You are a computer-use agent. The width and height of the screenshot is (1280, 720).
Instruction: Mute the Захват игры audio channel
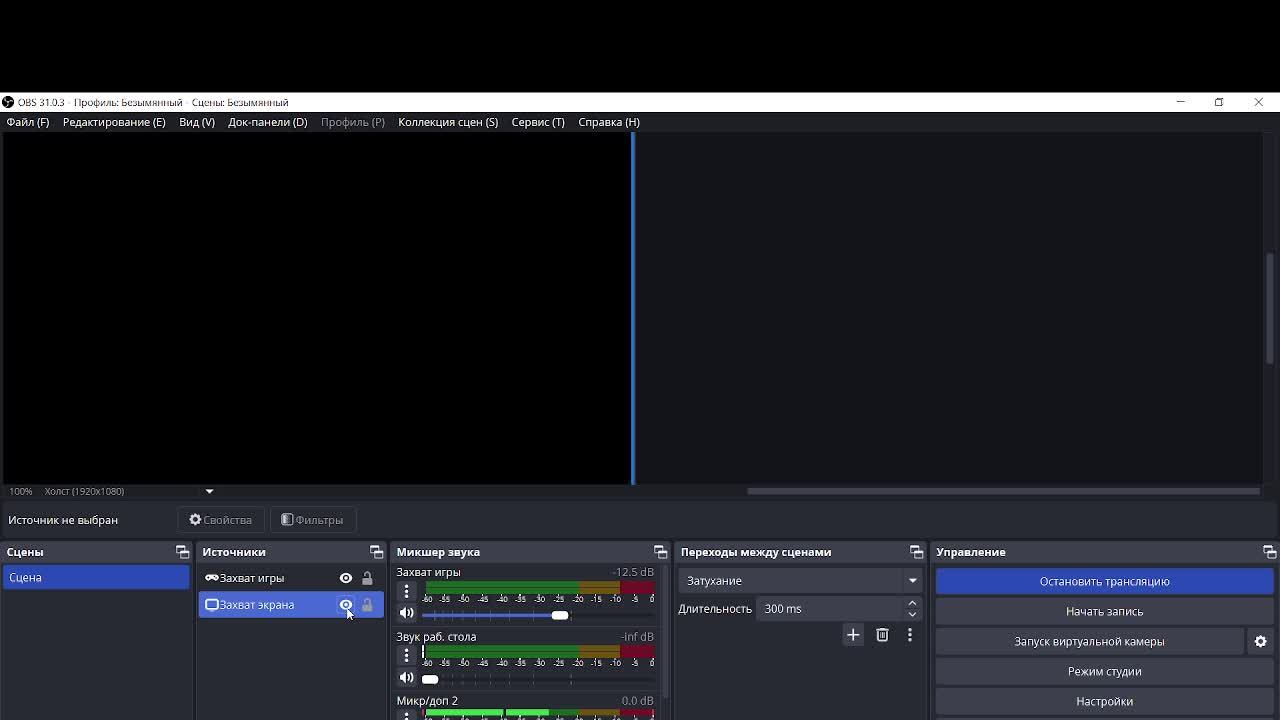[x=406, y=613]
